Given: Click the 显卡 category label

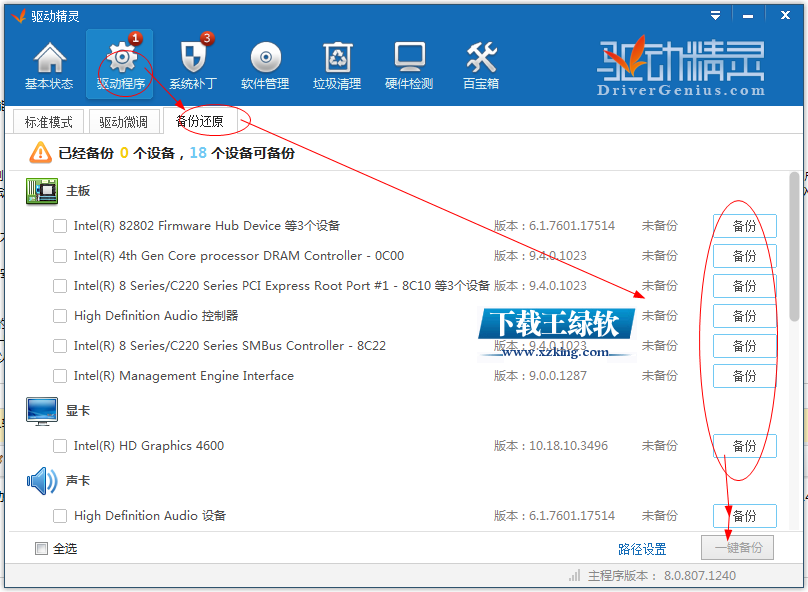Looking at the screenshot, I should [78, 411].
